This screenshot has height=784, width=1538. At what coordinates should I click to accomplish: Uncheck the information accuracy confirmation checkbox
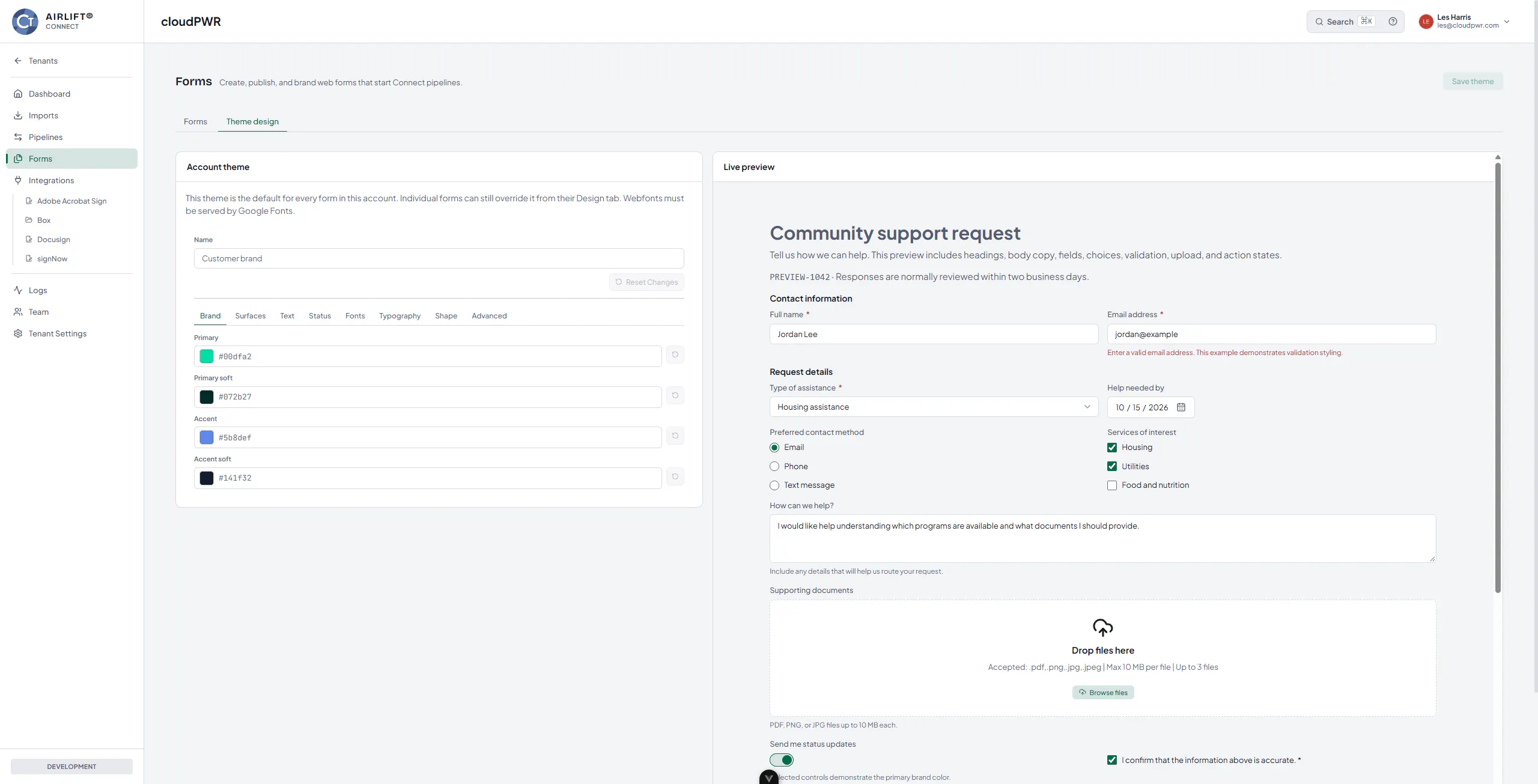[x=1112, y=760]
